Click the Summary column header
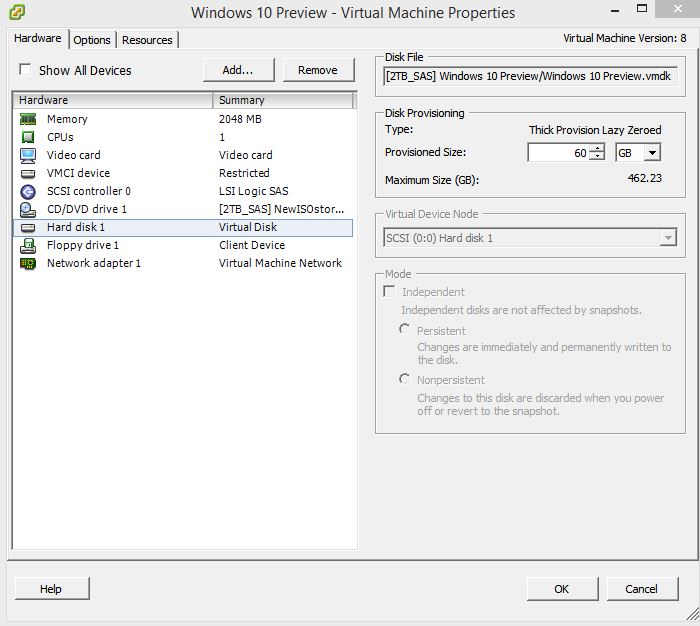 point(283,100)
